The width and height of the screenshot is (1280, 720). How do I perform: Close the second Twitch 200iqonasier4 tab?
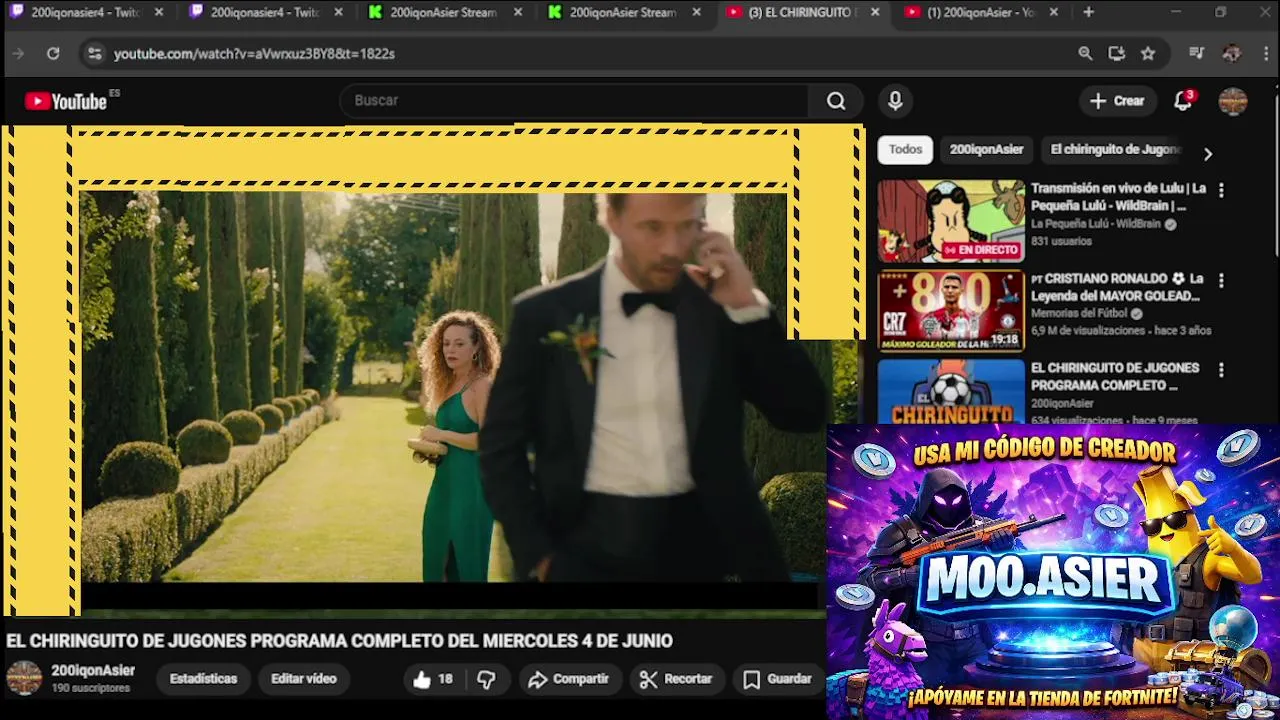(x=338, y=12)
